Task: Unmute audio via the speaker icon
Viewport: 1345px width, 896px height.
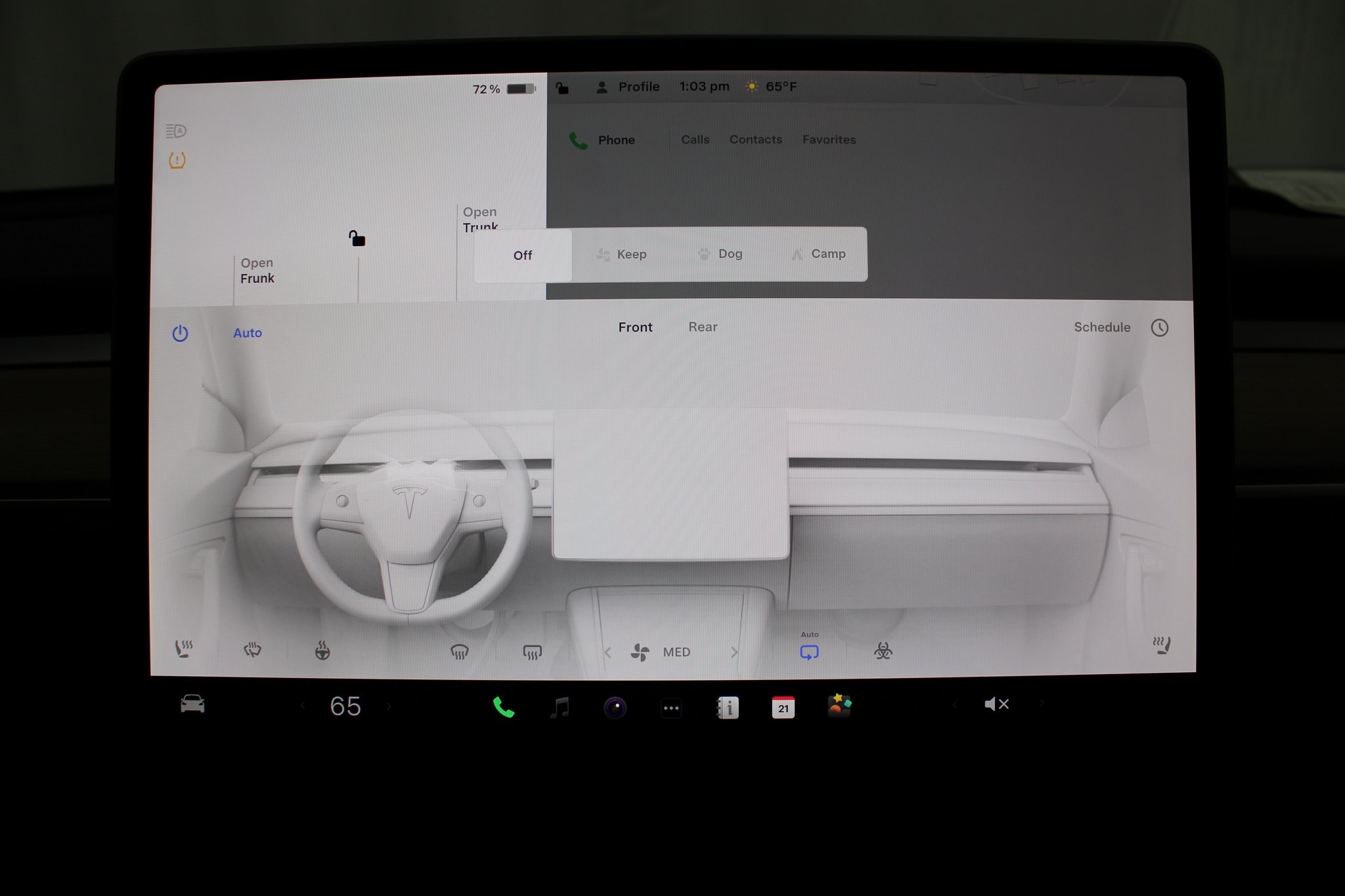Action: pos(996,704)
